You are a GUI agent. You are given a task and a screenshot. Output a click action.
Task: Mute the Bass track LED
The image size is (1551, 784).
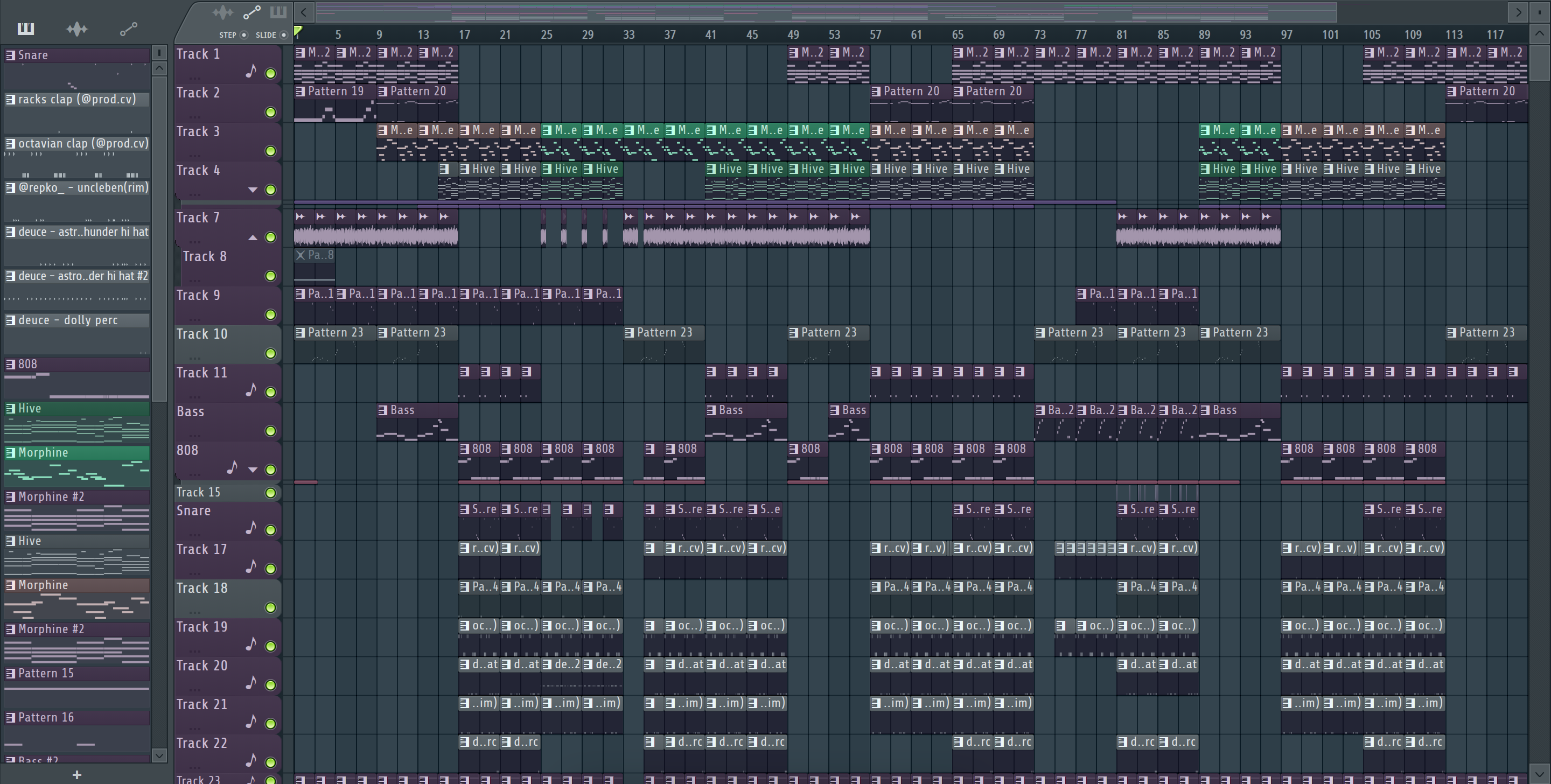coord(271,431)
